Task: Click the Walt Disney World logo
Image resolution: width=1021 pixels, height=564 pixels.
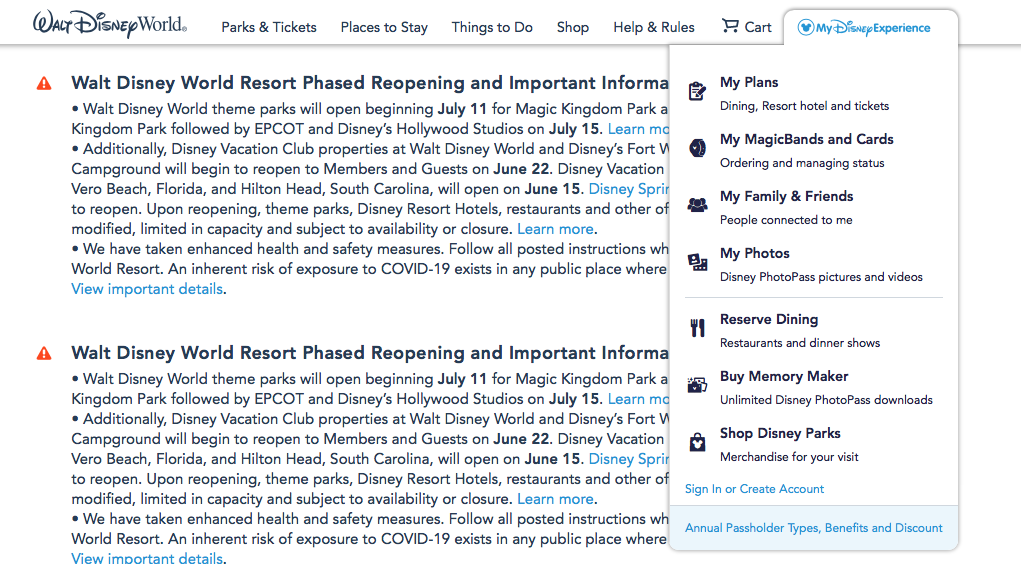Action: (110, 25)
